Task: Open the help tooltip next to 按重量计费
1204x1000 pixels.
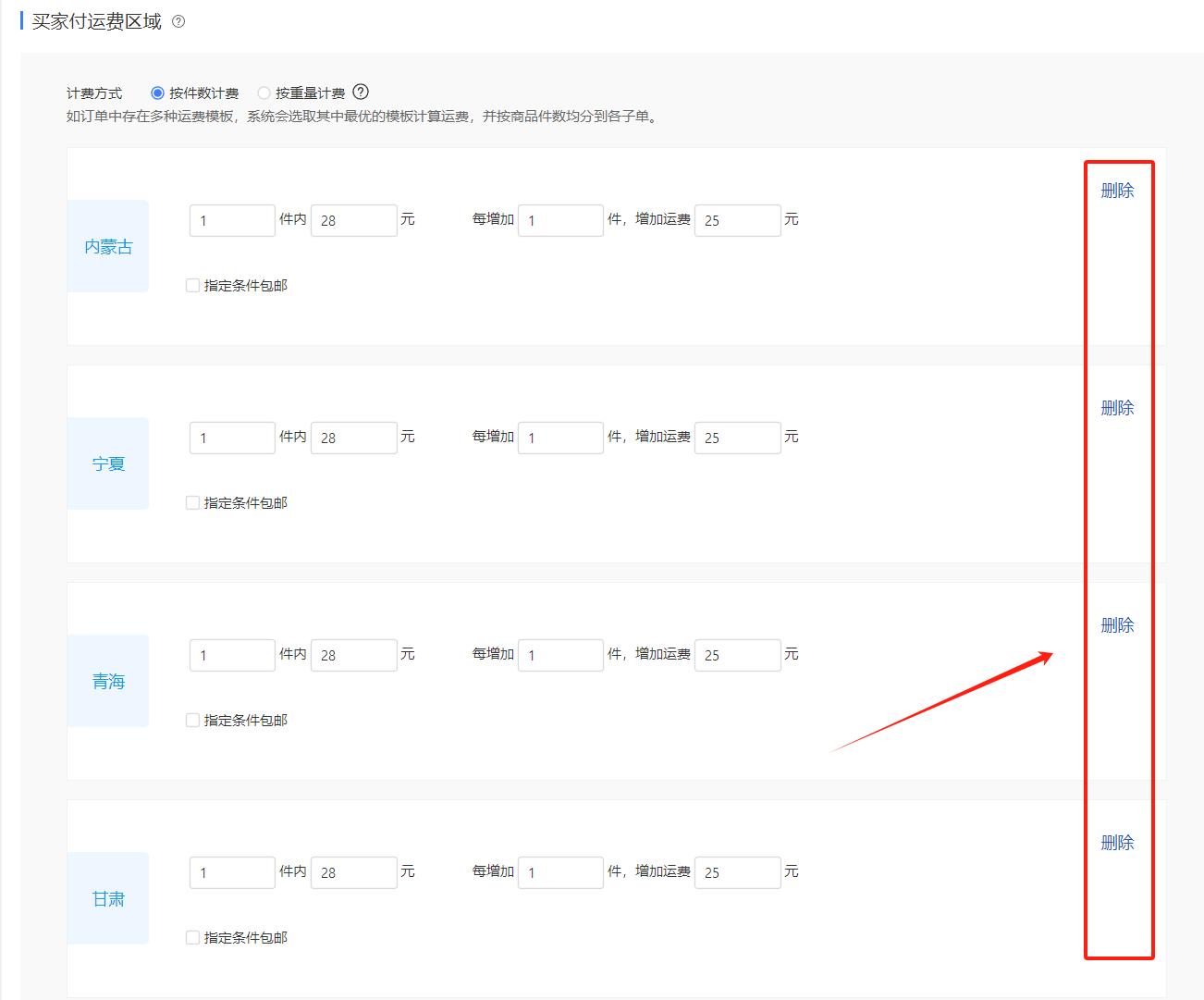Action: (x=361, y=93)
